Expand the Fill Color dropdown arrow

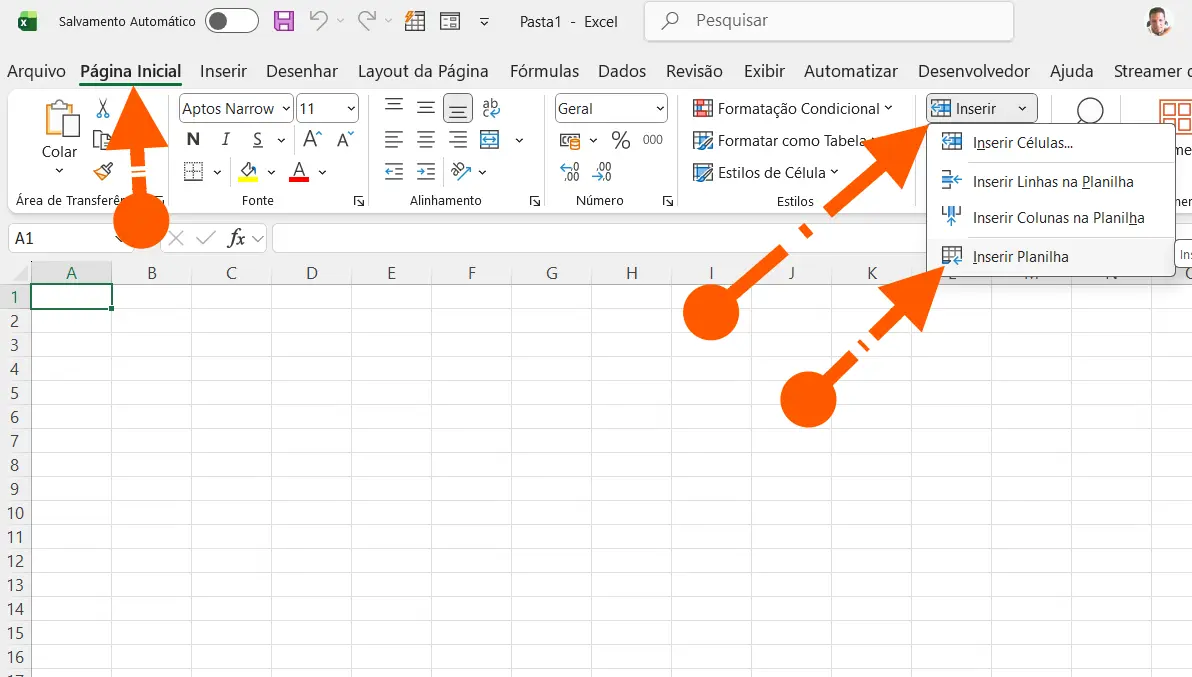pyautogui.click(x=269, y=172)
